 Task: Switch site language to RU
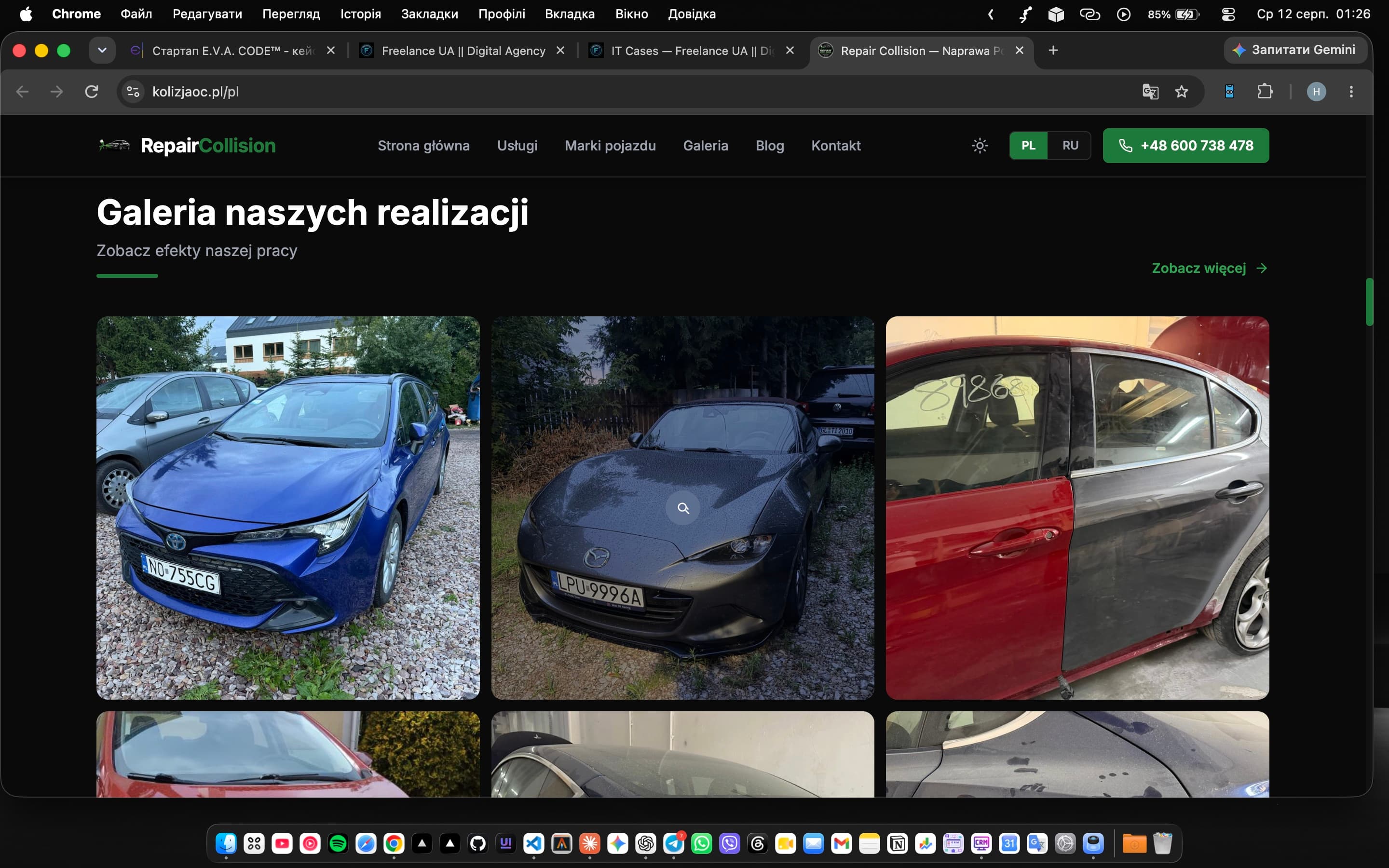tap(1070, 146)
